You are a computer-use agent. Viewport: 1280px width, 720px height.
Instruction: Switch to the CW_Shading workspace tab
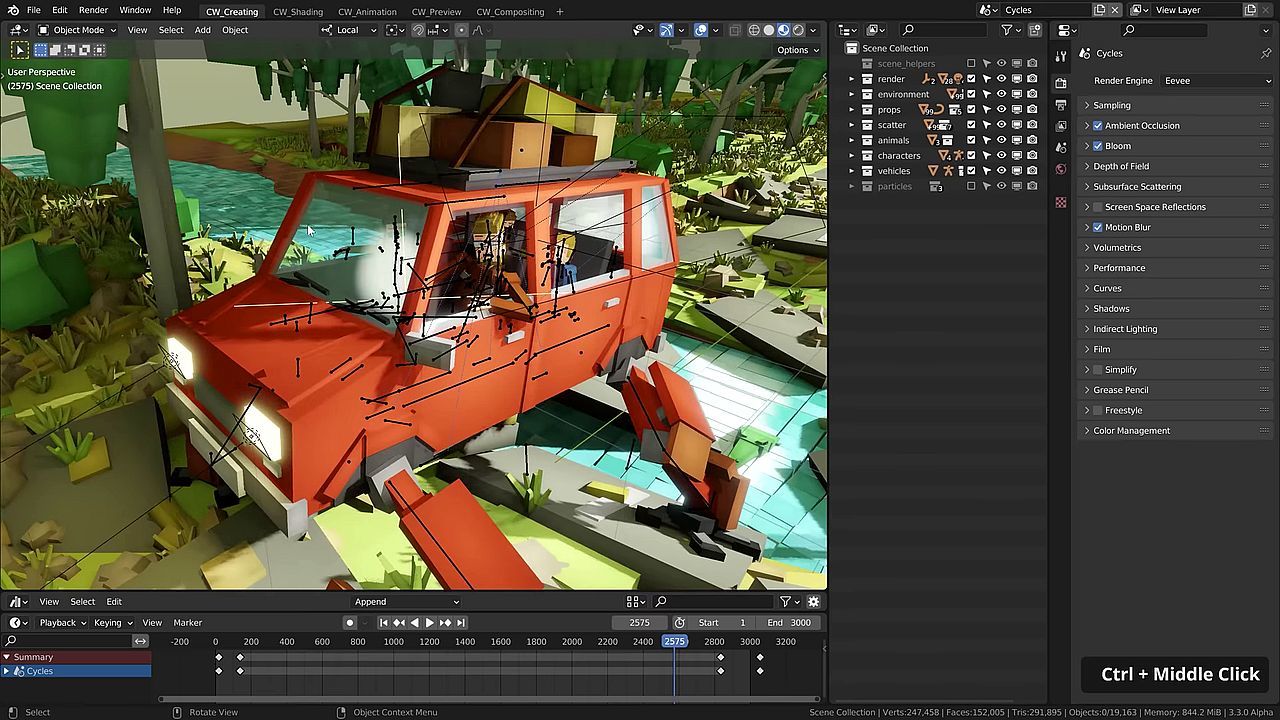[x=298, y=12]
